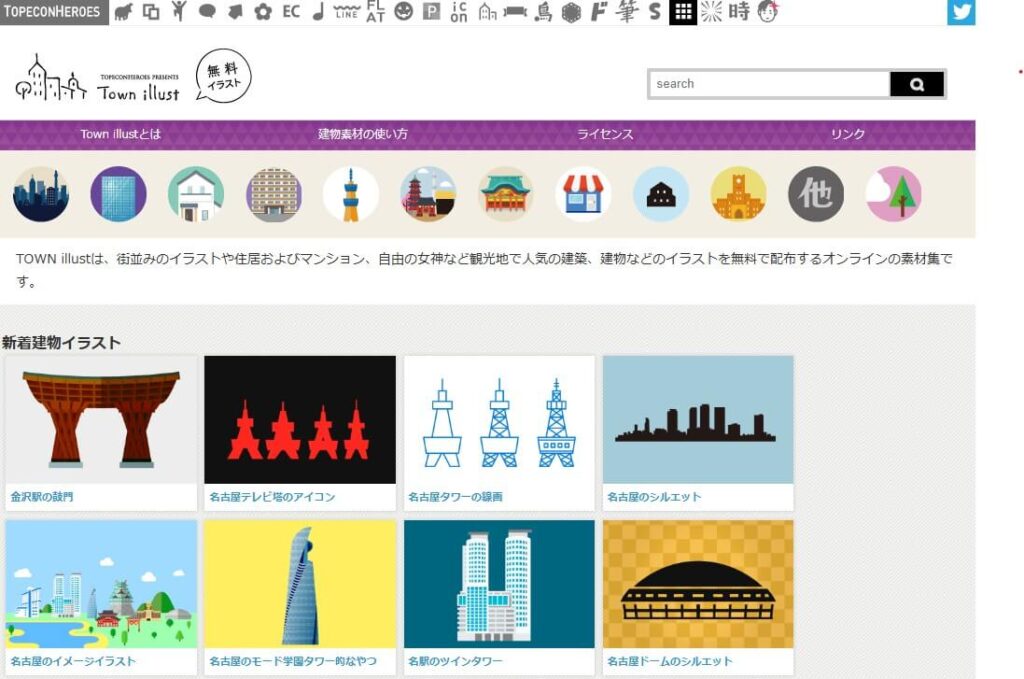1024x679 pixels.
Task: Open the castle category icon
Action: pos(738,195)
